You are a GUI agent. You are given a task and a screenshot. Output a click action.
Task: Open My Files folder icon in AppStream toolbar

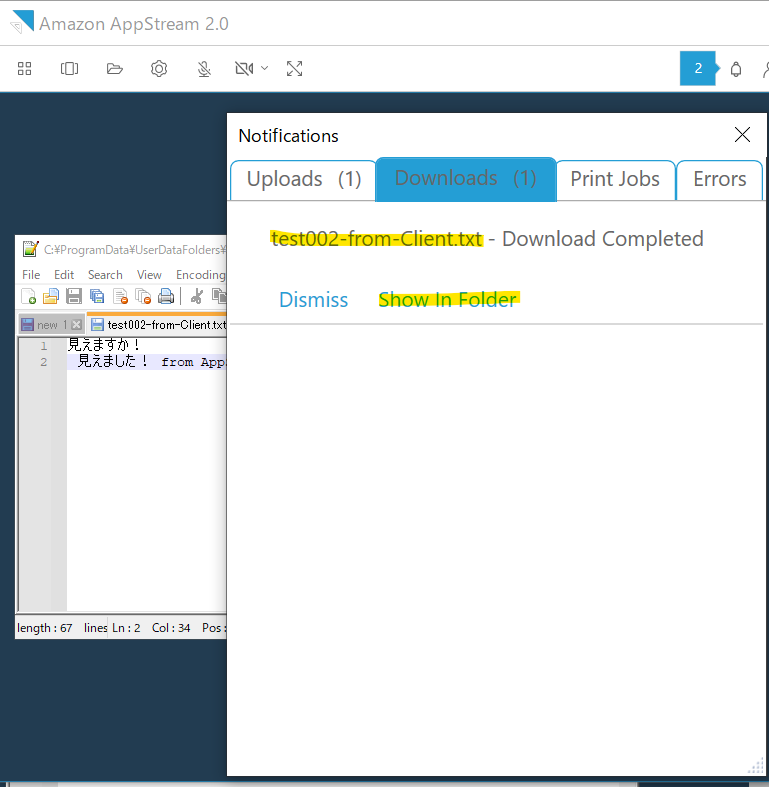click(114, 69)
